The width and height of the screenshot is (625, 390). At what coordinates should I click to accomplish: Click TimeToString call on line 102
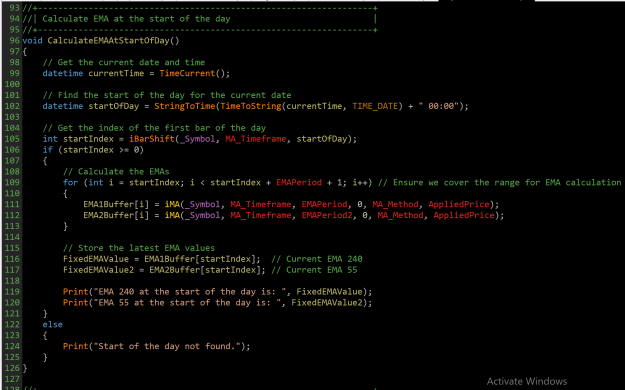(x=251, y=106)
